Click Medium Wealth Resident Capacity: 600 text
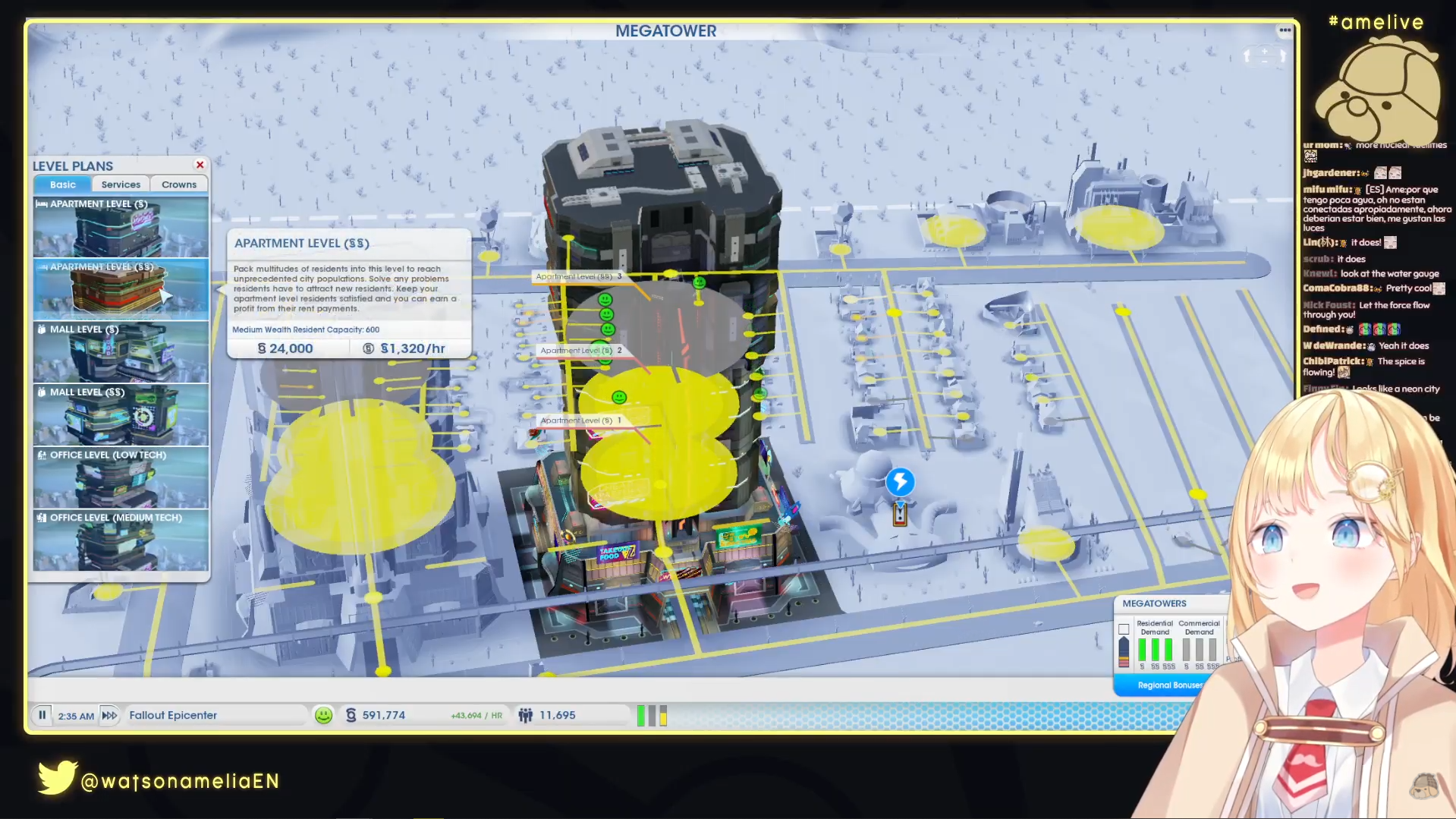Viewport: 1456px width, 819px height. [306, 329]
